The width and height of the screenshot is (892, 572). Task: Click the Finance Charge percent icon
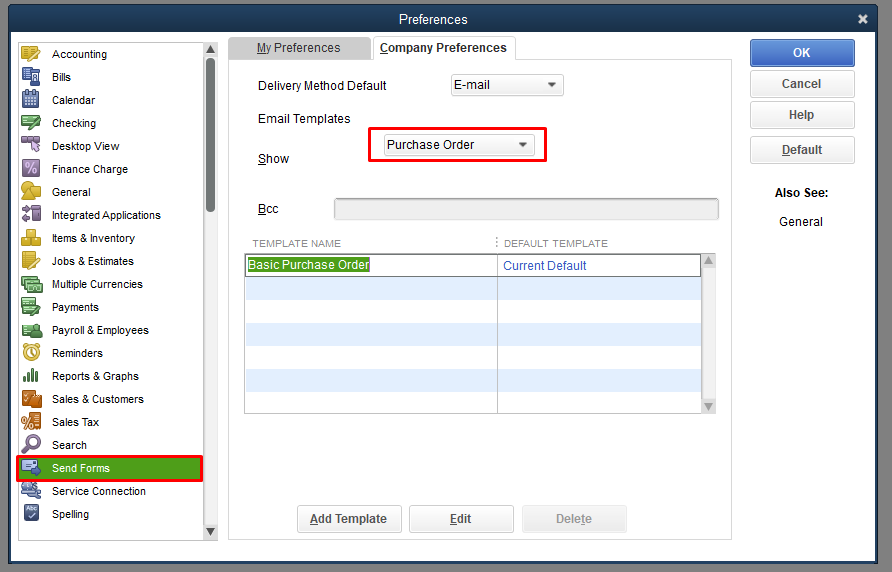[31, 168]
